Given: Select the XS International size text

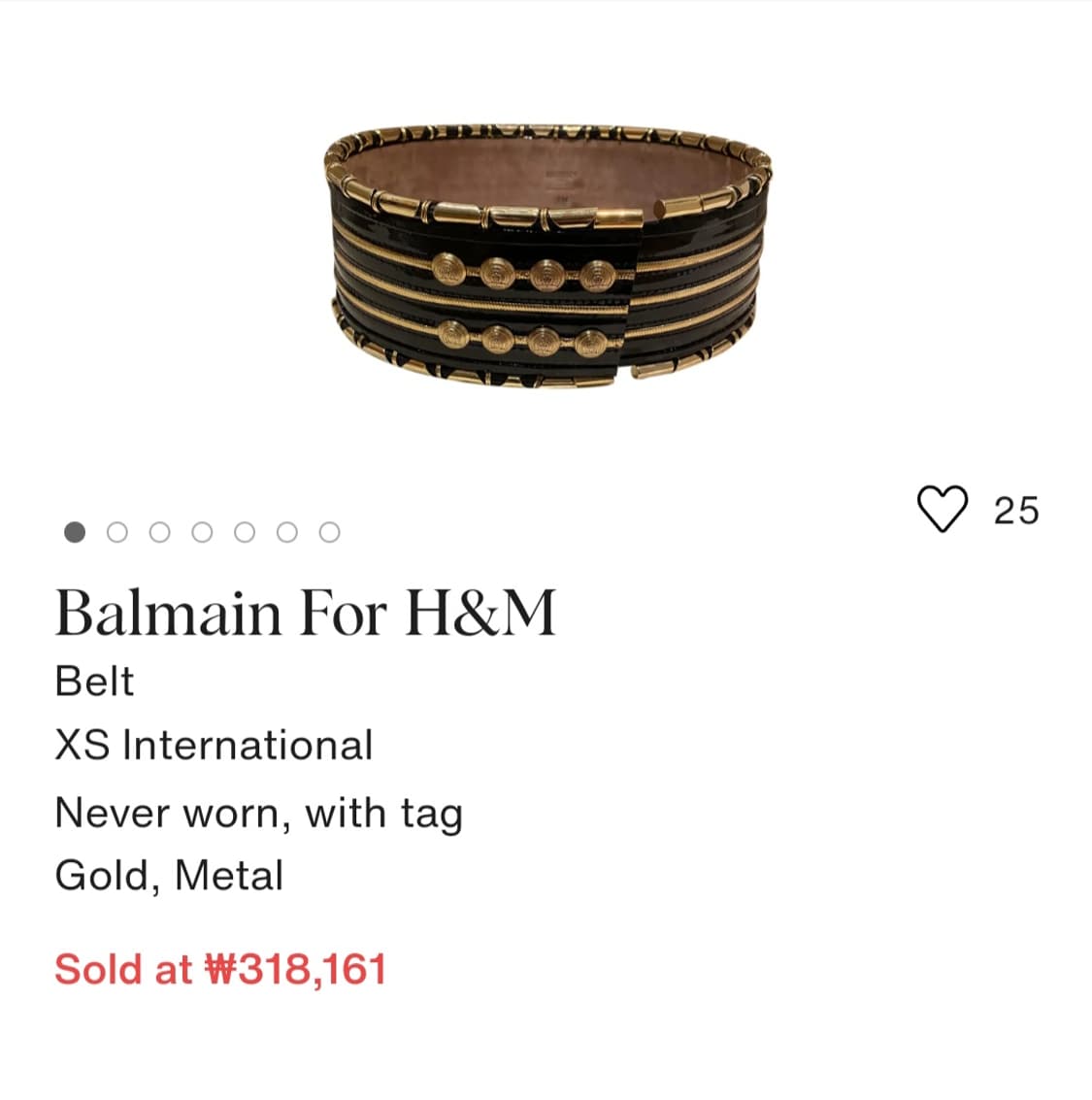Looking at the screenshot, I should tap(214, 745).
